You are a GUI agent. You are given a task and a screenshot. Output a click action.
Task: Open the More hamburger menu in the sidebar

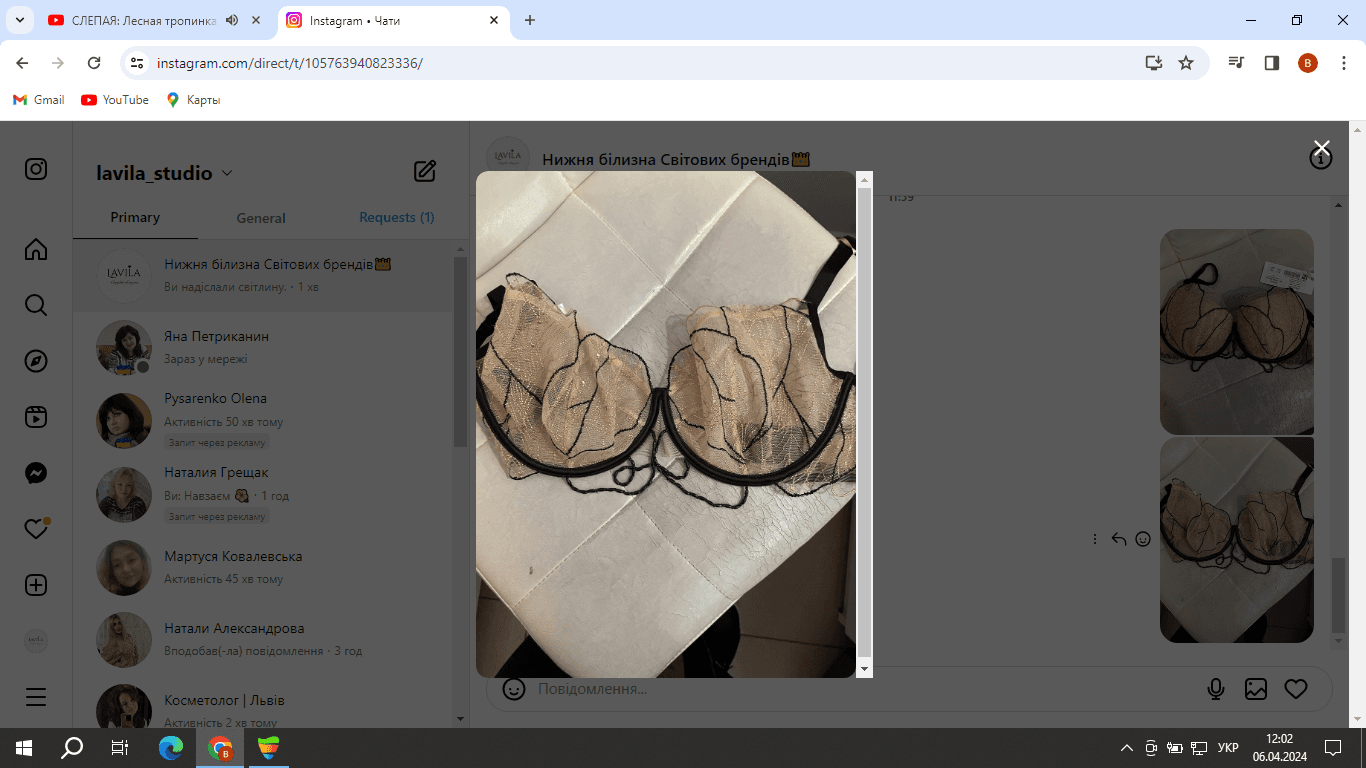pyautogui.click(x=36, y=697)
